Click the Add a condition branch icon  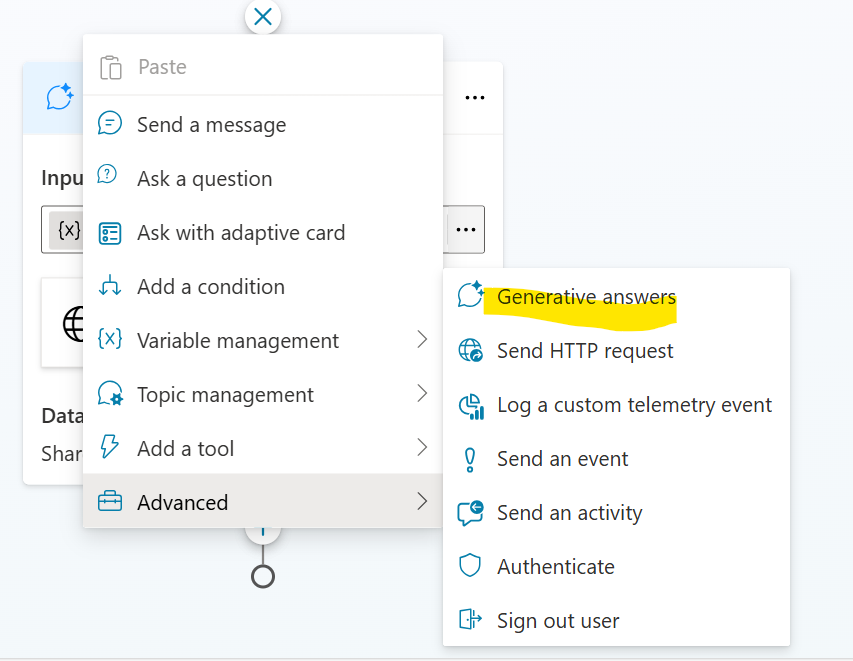tap(109, 287)
